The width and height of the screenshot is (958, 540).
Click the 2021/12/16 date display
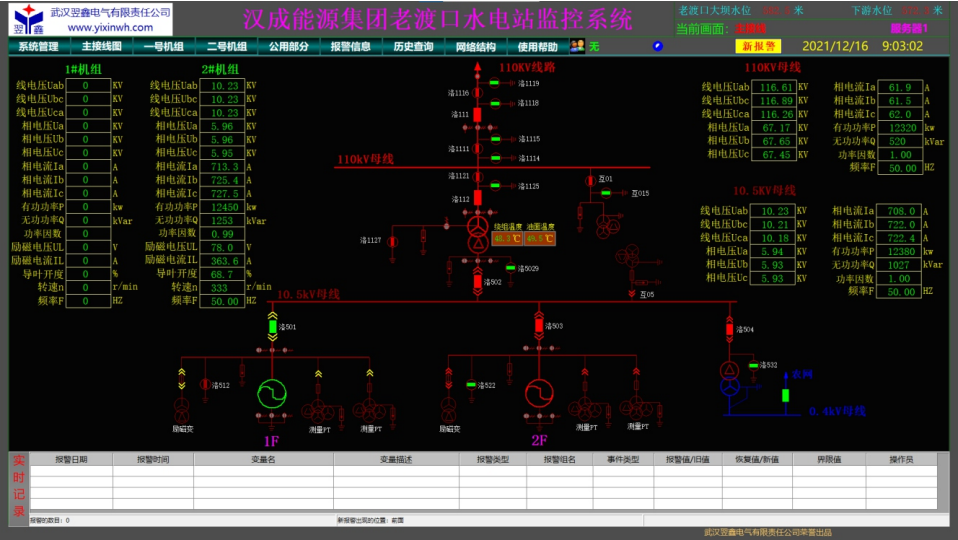pyautogui.click(x=835, y=46)
